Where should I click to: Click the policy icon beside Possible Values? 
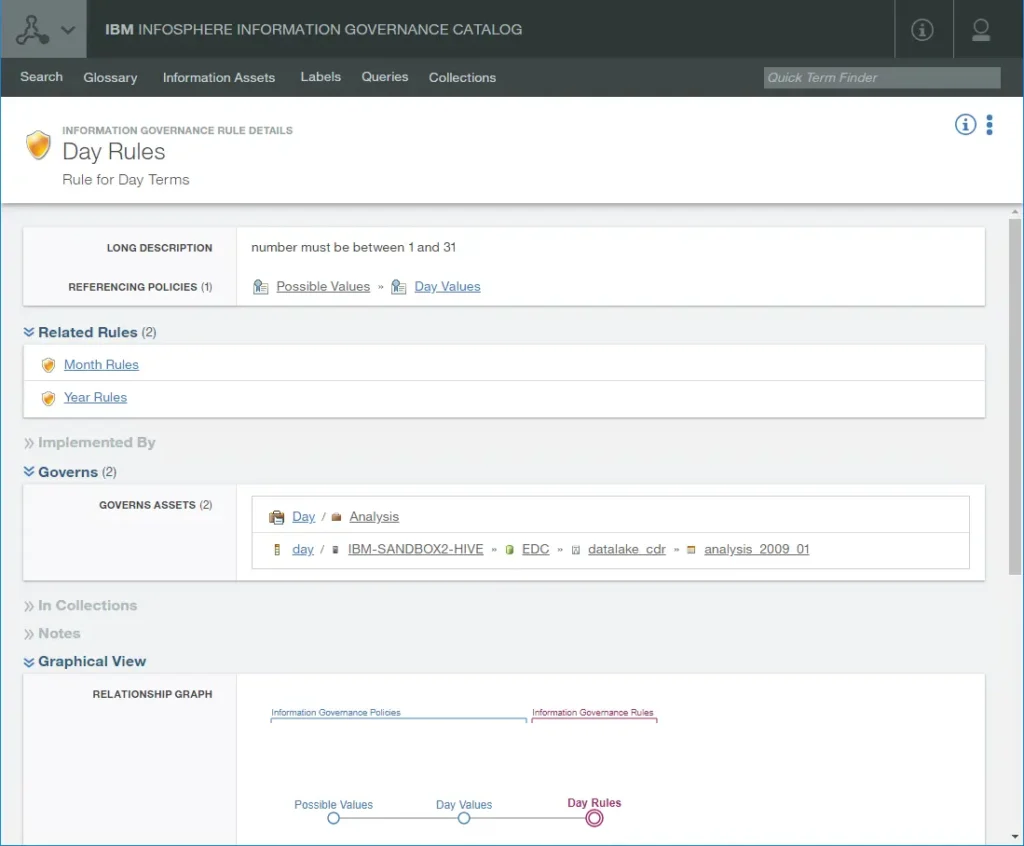[x=260, y=286]
